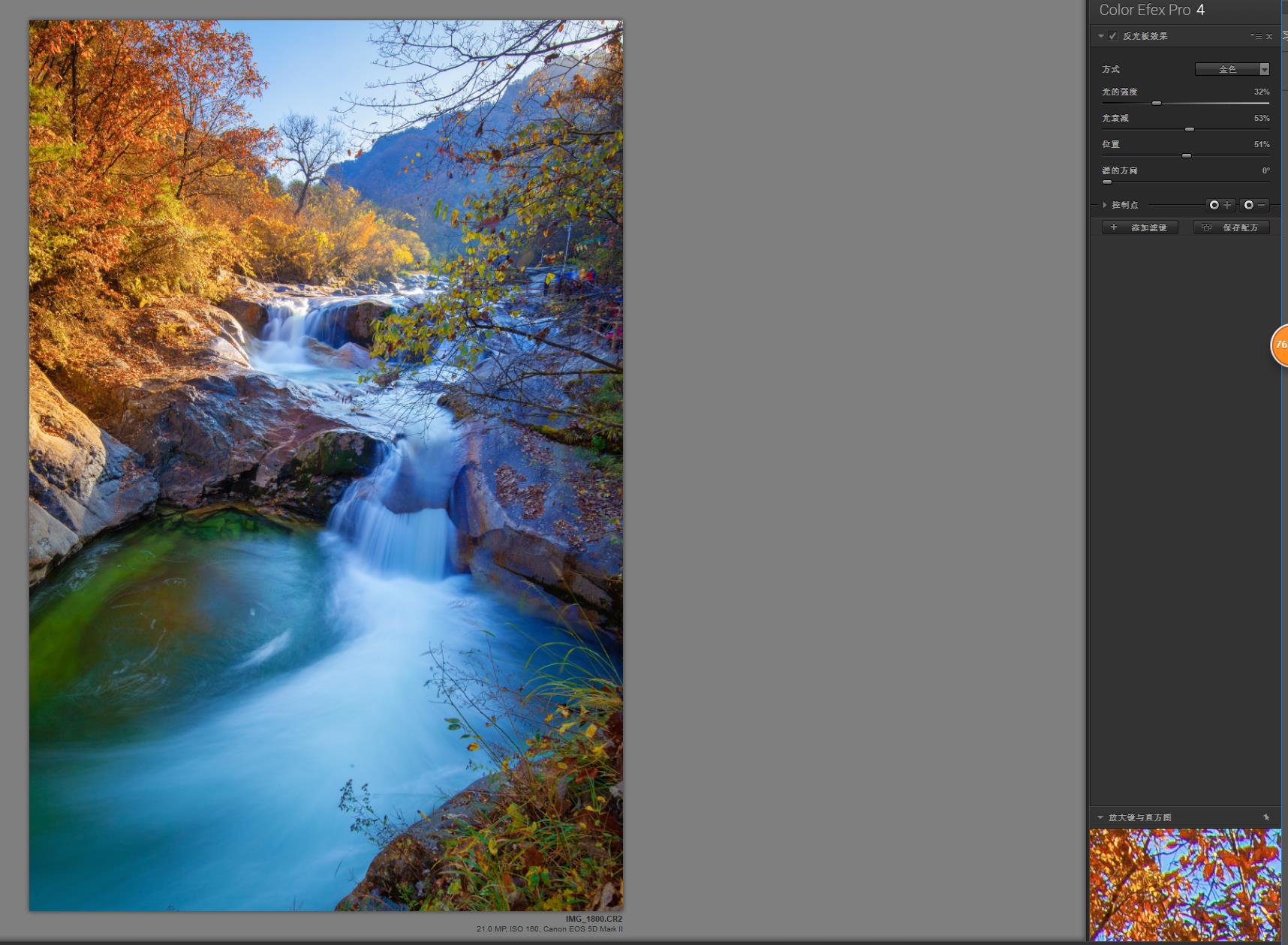
Task: Click the 添加滤镜 button
Action: tap(1140, 227)
